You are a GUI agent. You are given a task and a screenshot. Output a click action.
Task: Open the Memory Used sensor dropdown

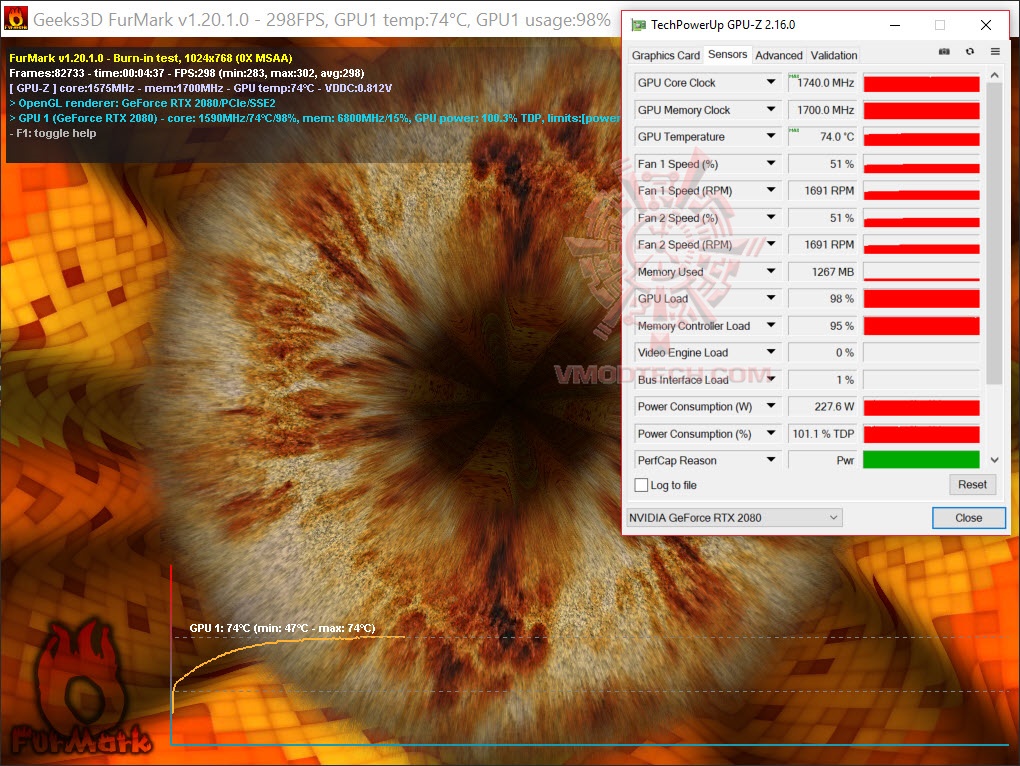pos(770,271)
